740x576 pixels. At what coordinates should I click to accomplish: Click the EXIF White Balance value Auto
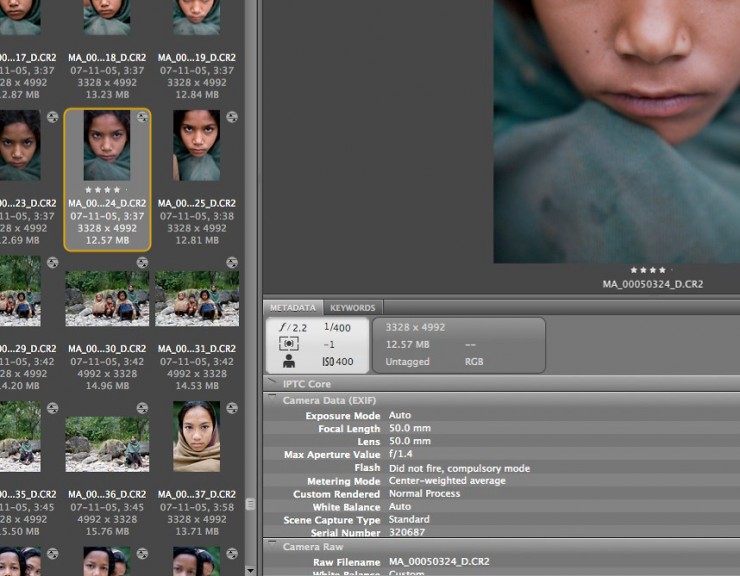[400, 507]
